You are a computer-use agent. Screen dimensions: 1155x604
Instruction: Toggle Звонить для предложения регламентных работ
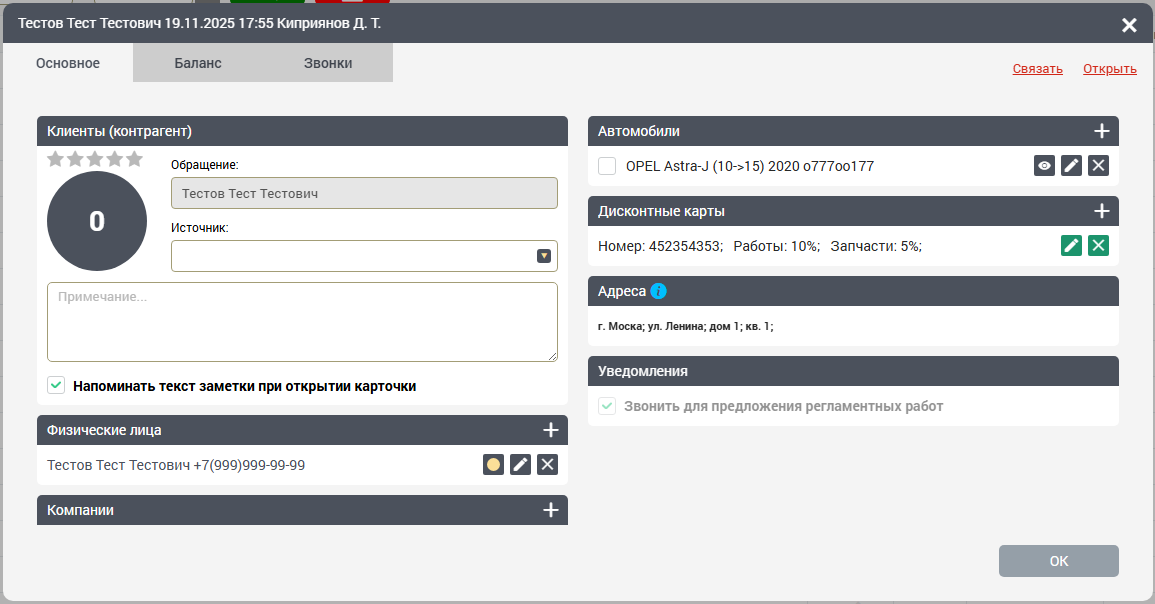click(607, 406)
